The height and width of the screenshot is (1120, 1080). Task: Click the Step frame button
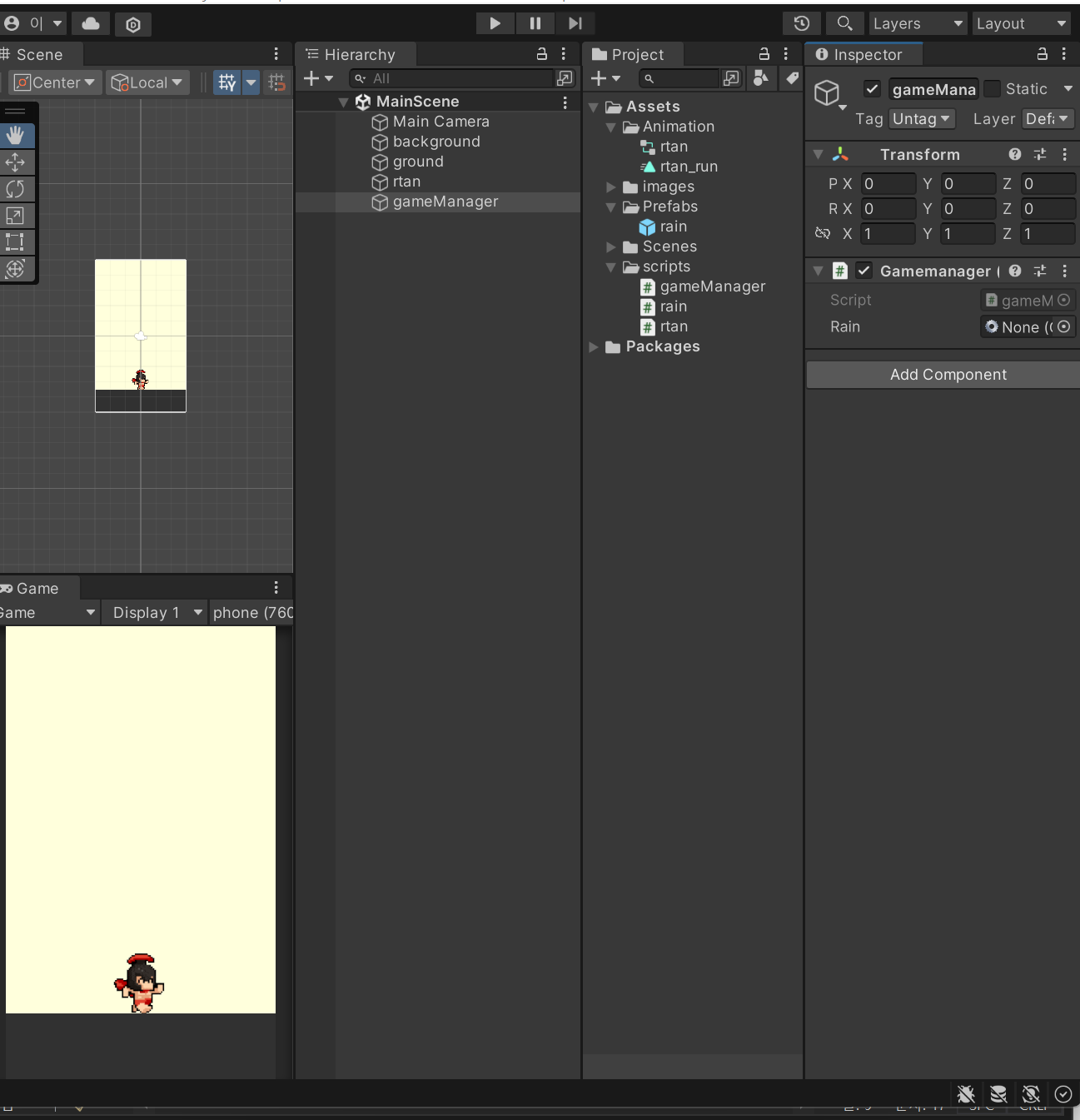(x=575, y=23)
